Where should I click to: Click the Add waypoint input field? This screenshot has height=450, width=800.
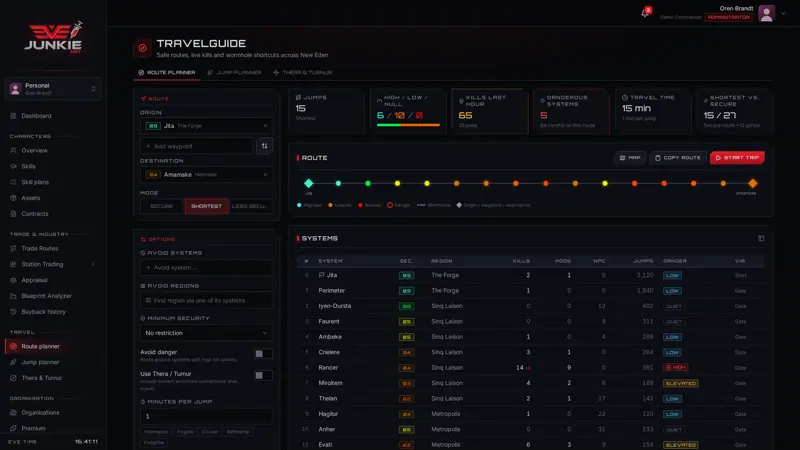tap(196, 146)
